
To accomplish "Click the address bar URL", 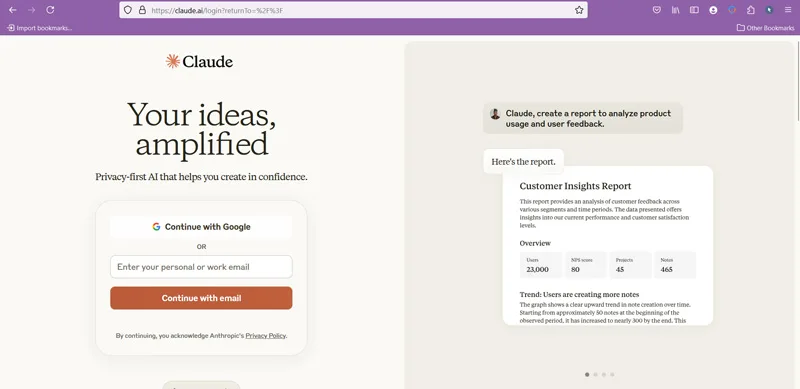I will point(217,10).
